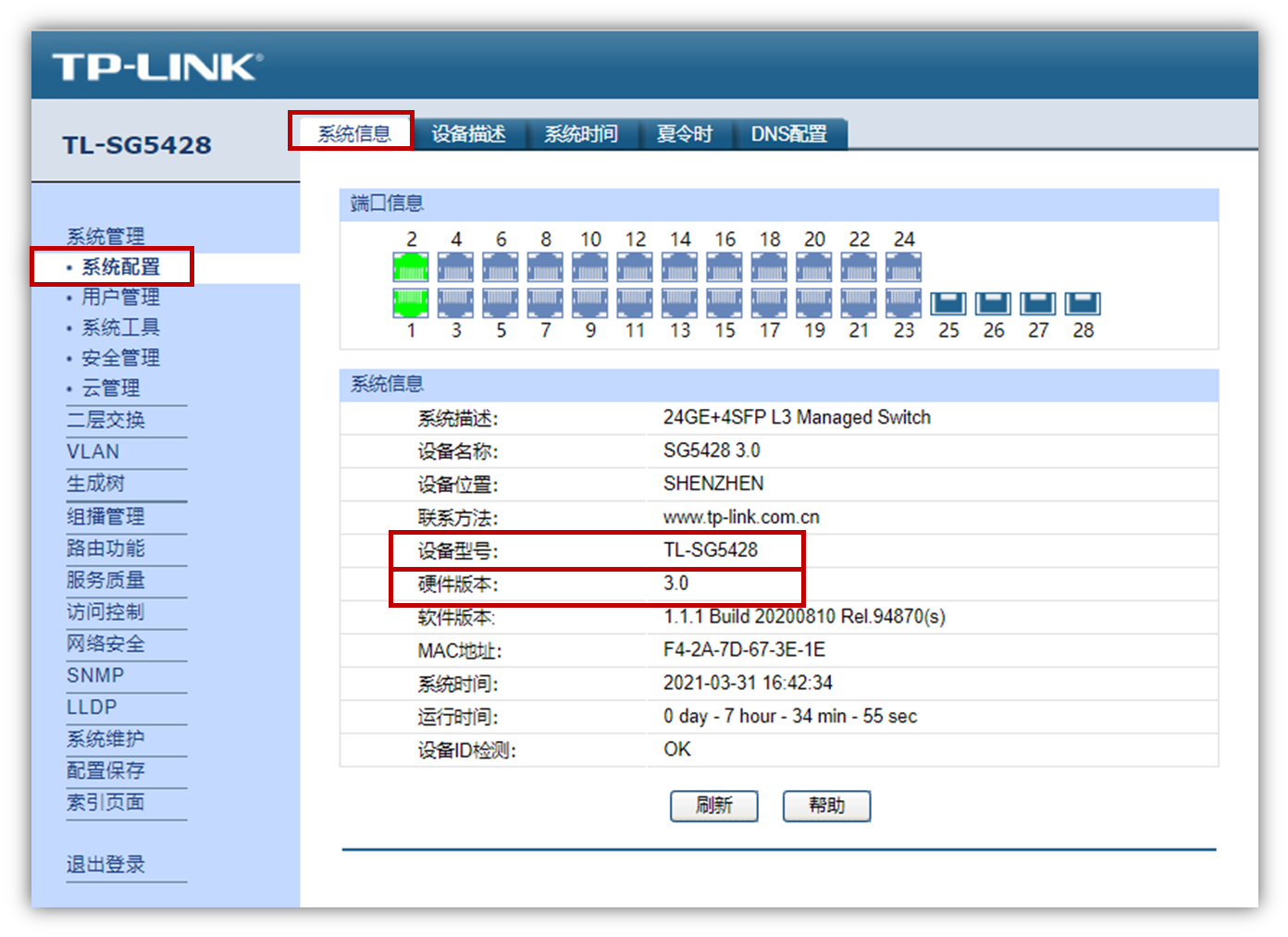Viewport: 1288px width, 937px height.
Task: Select port 11 icon
Action: [635, 302]
